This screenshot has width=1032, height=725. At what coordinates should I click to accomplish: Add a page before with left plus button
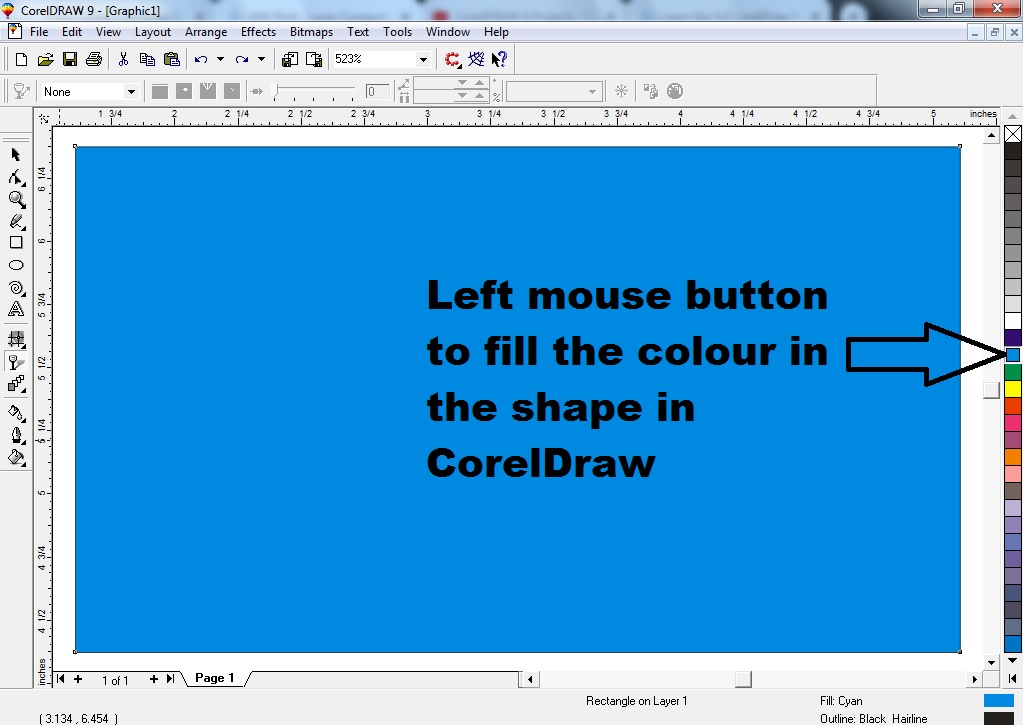tap(78, 678)
